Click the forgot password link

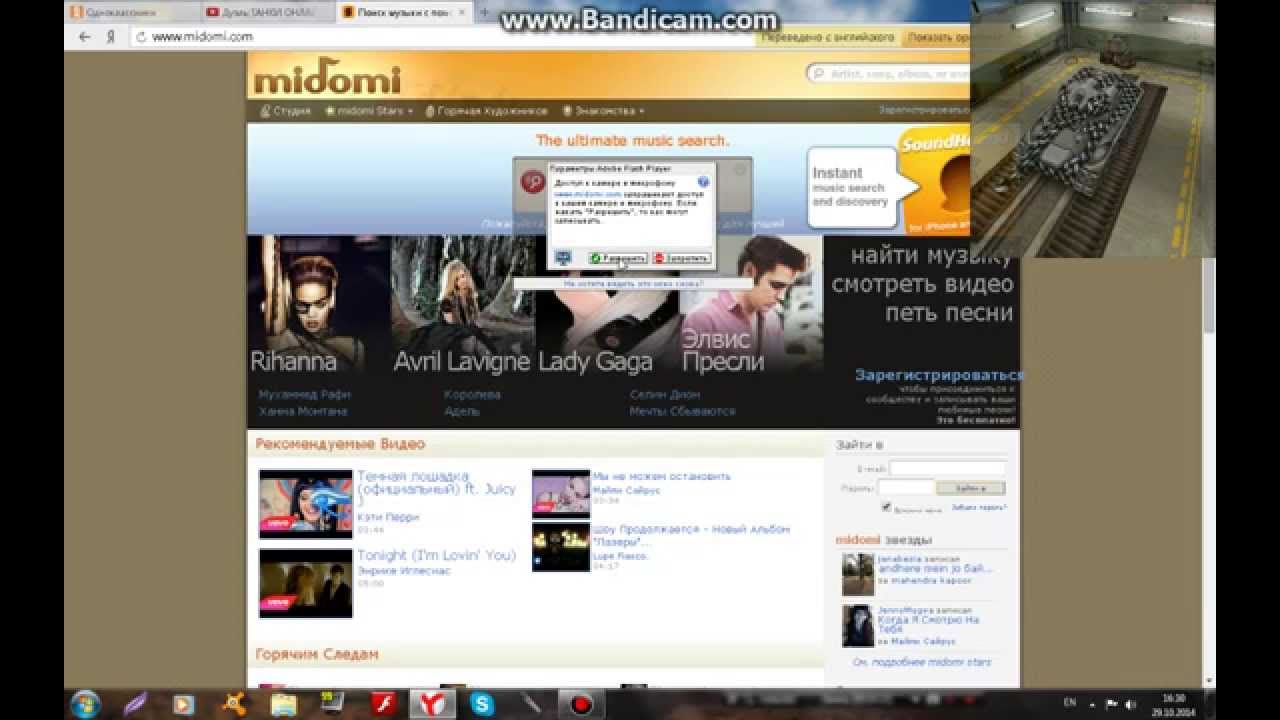pos(978,508)
